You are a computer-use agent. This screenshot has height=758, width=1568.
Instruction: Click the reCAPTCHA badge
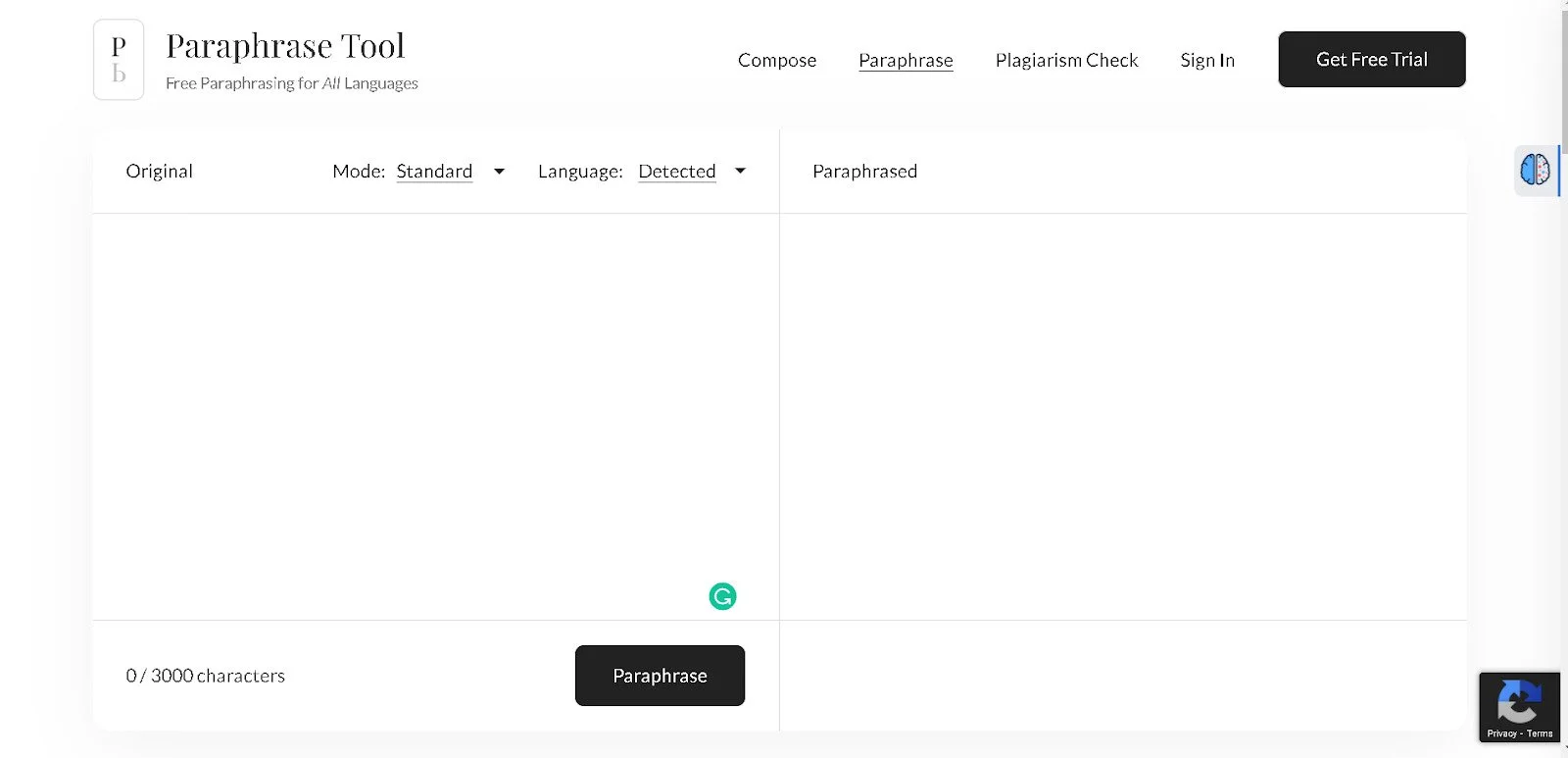click(1519, 707)
